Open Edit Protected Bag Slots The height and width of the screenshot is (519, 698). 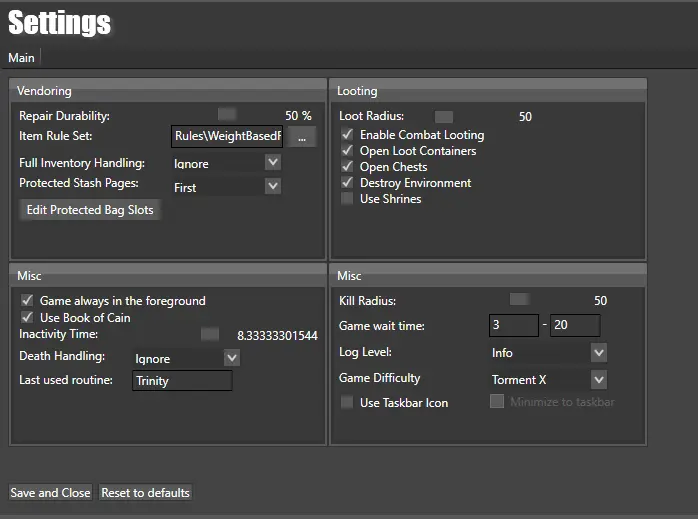90,210
